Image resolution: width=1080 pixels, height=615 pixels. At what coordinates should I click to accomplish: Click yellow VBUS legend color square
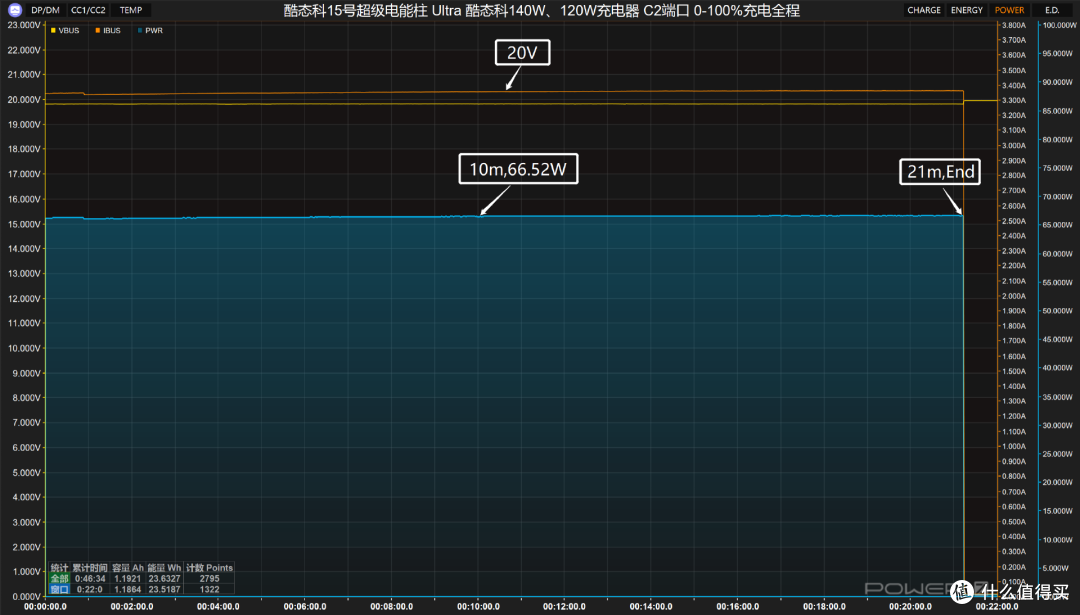(x=53, y=30)
